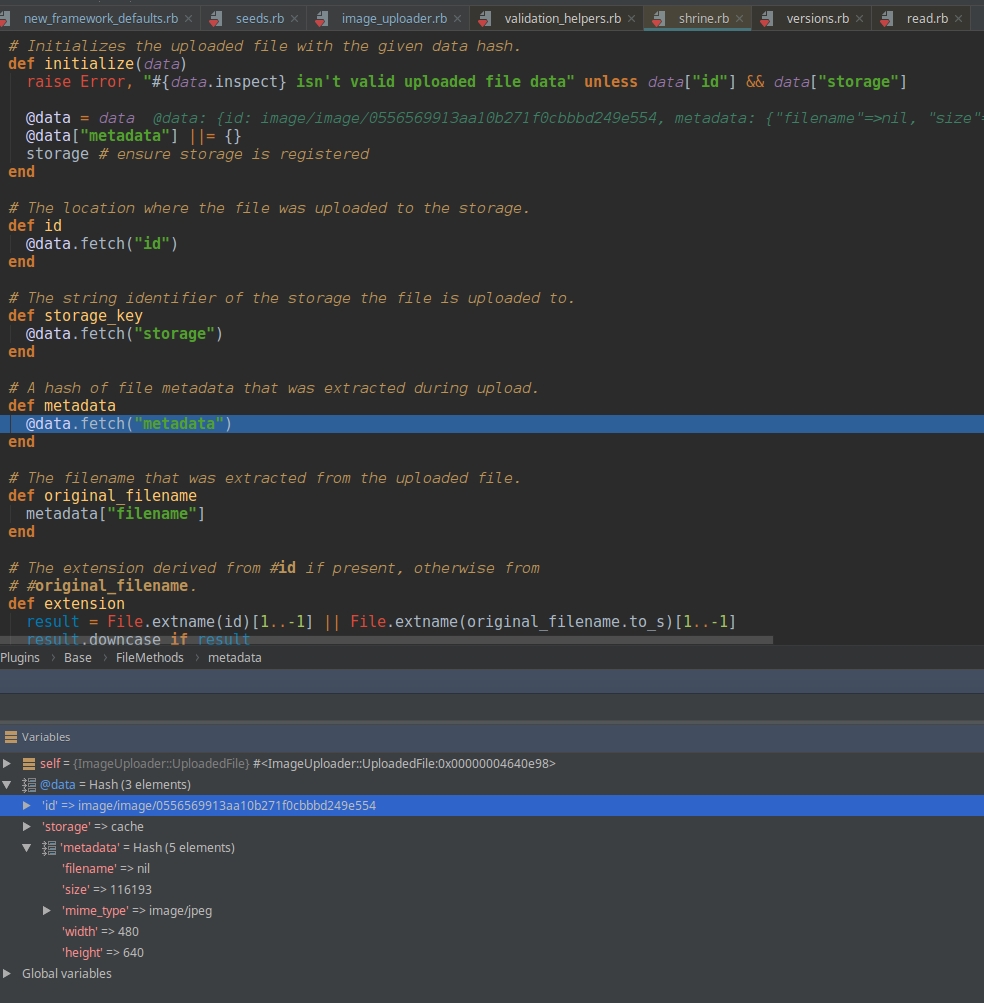Click the Variables panel icon
The image size is (984, 1003).
click(10, 737)
